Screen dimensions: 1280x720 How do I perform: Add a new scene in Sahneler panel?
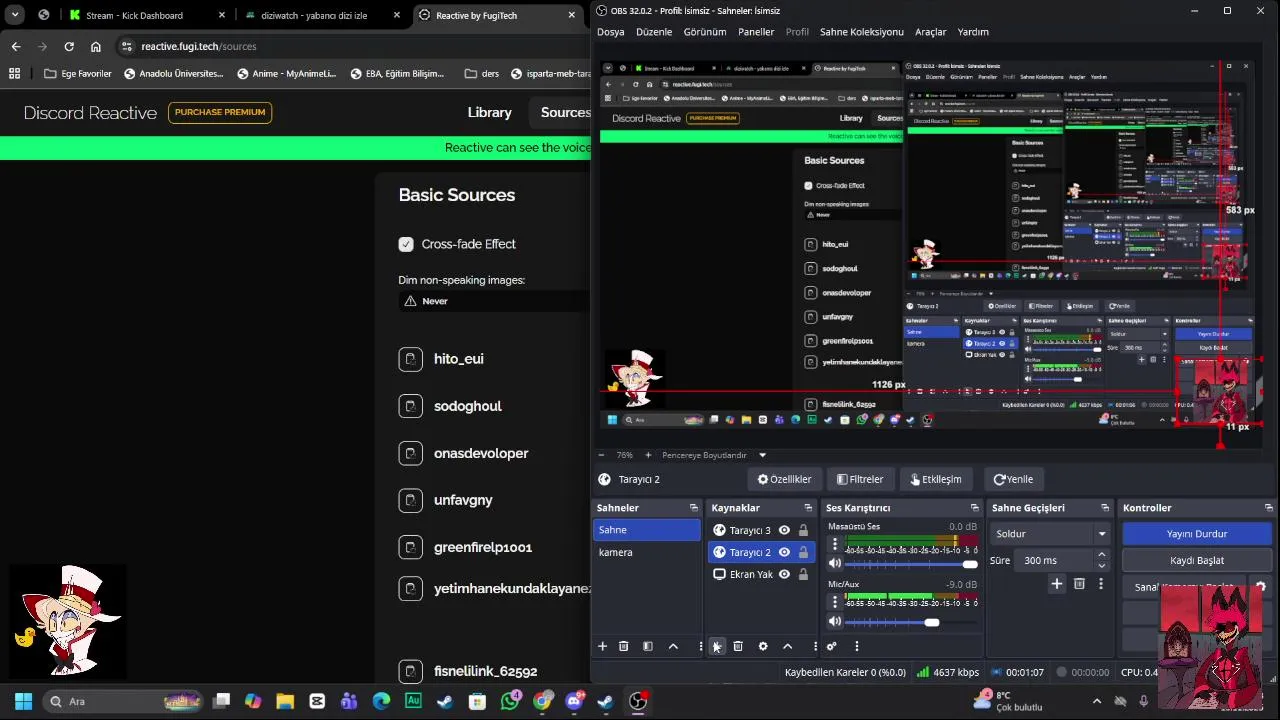click(602, 646)
